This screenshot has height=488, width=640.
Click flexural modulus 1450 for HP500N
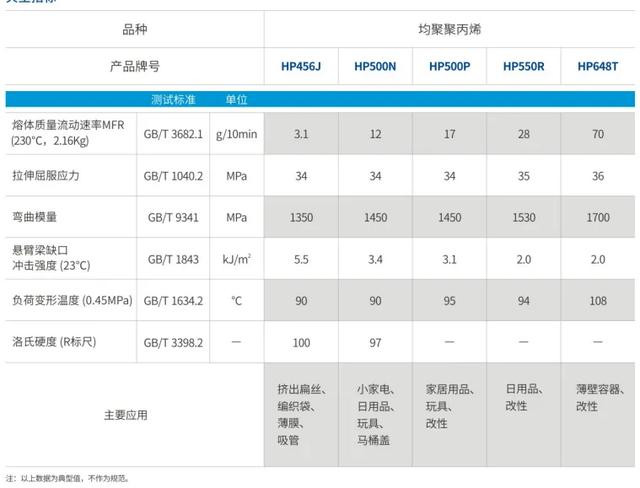coord(376,217)
